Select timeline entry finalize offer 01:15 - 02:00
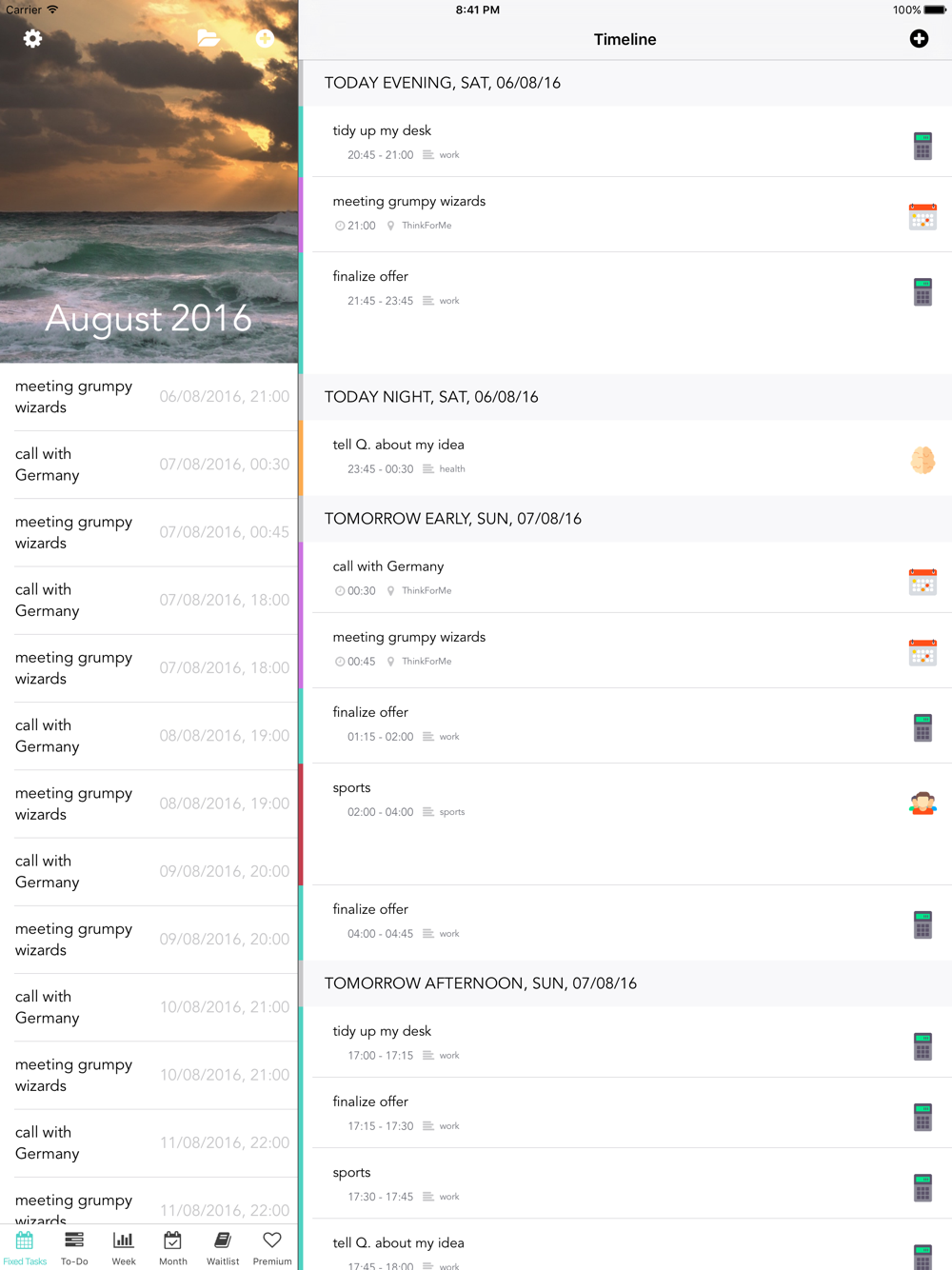Screen dimensions: 952x1270 coord(625,725)
